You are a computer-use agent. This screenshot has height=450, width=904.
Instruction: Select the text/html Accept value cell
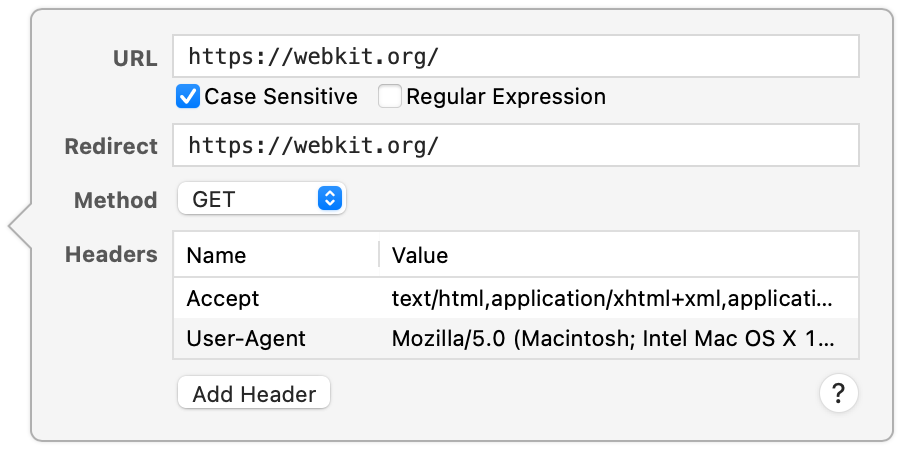point(610,298)
